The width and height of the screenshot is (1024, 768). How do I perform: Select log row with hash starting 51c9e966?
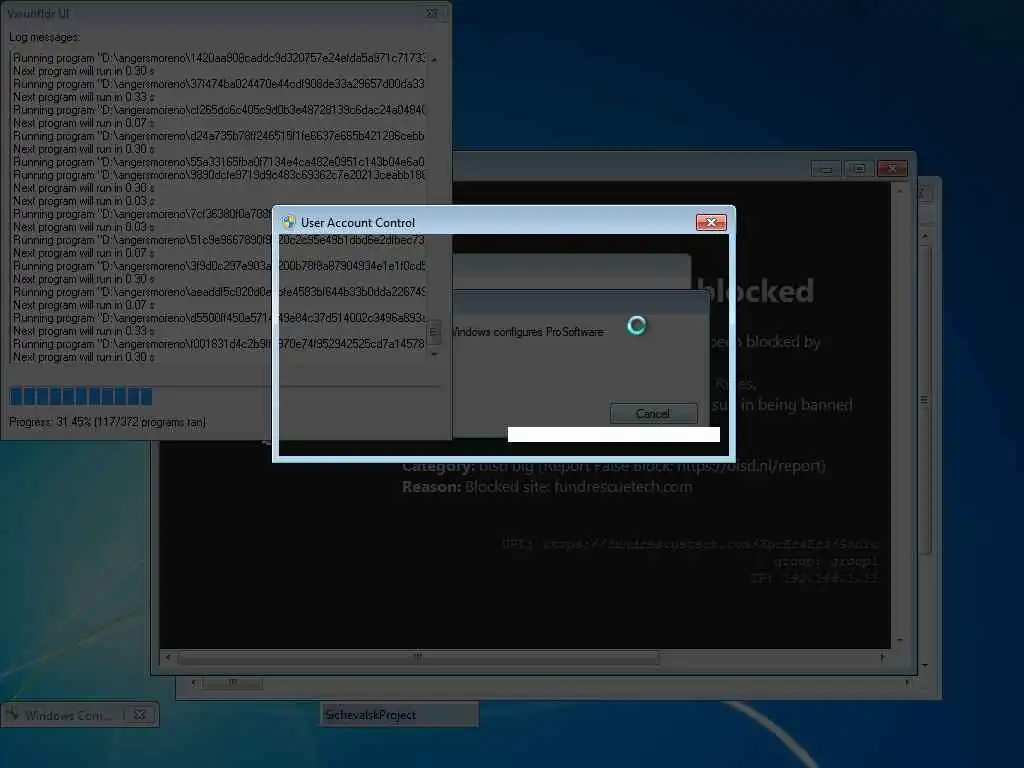click(x=218, y=240)
